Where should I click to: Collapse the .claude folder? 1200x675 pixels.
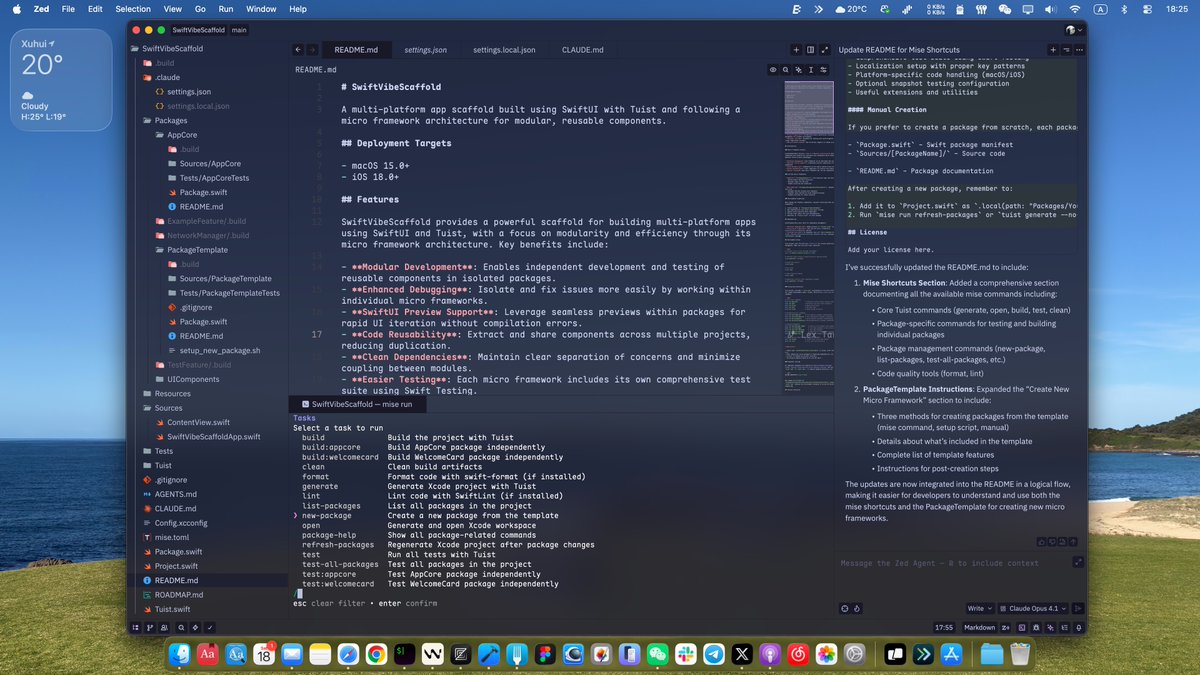pos(167,77)
